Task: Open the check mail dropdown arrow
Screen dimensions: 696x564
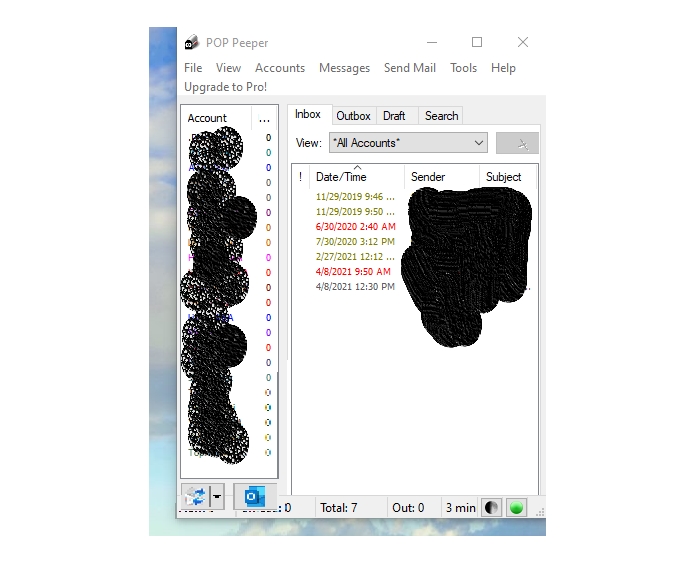Action: click(217, 497)
